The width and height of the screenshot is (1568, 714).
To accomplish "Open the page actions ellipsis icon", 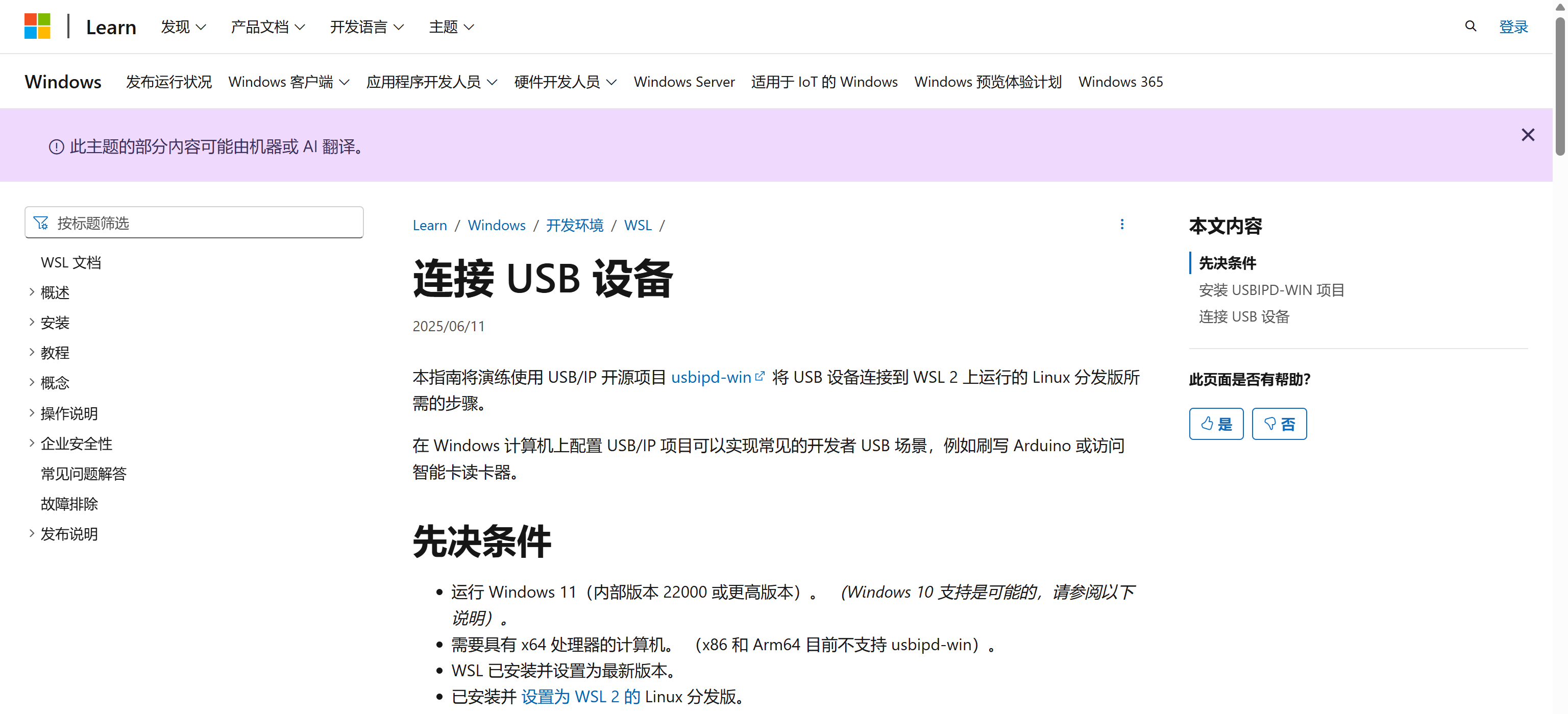I will pyautogui.click(x=1122, y=224).
